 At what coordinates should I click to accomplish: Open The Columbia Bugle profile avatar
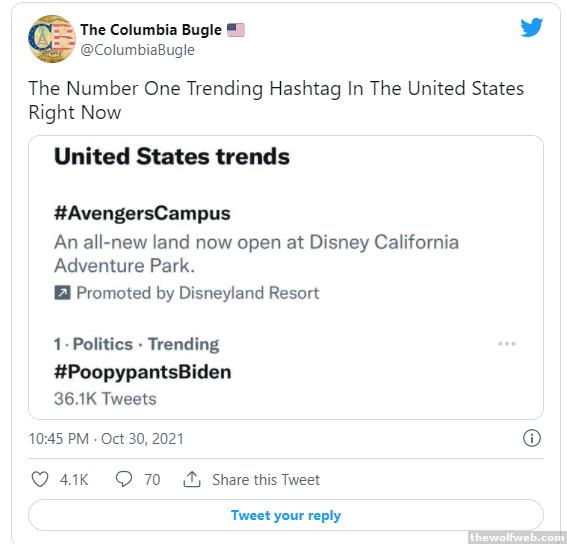tap(52, 39)
